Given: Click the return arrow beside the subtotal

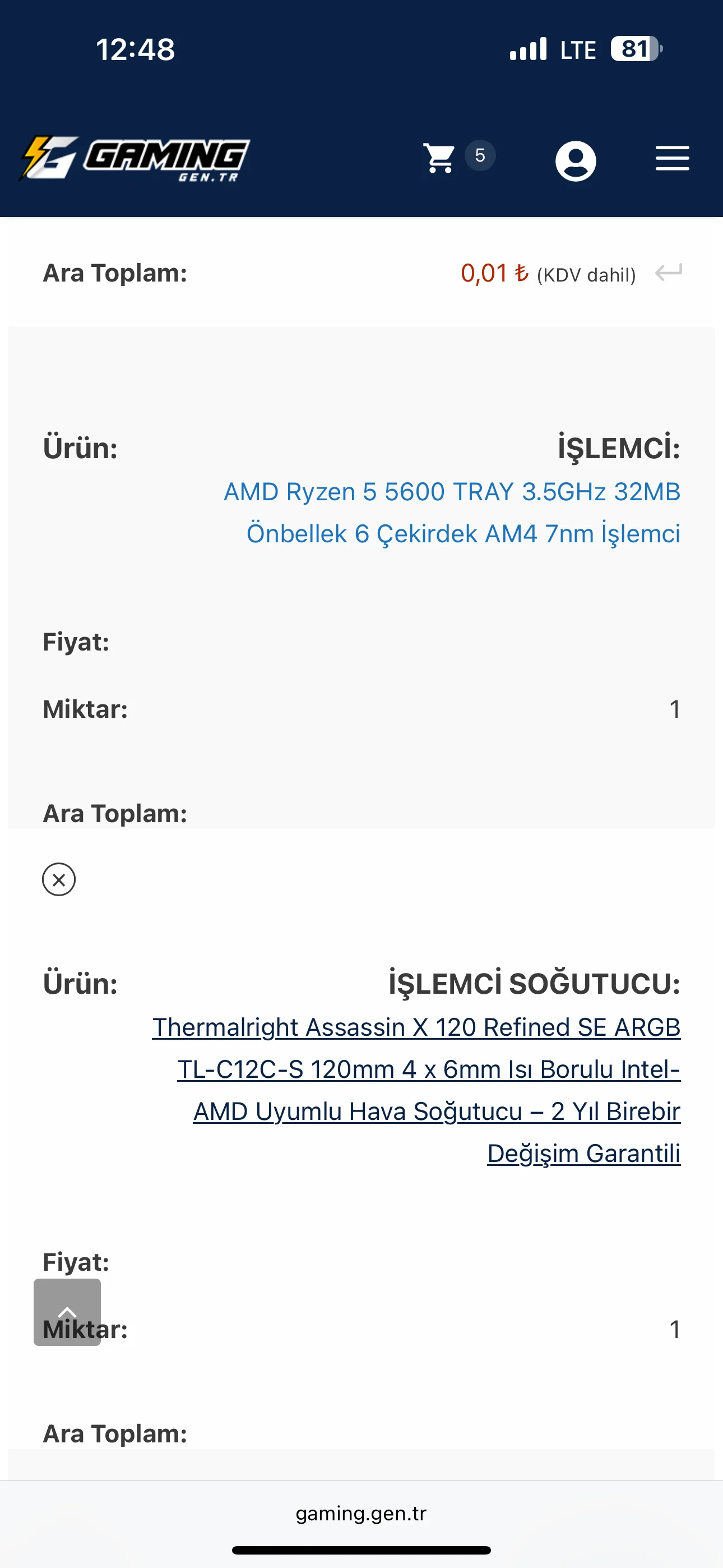Looking at the screenshot, I should 668,272.
